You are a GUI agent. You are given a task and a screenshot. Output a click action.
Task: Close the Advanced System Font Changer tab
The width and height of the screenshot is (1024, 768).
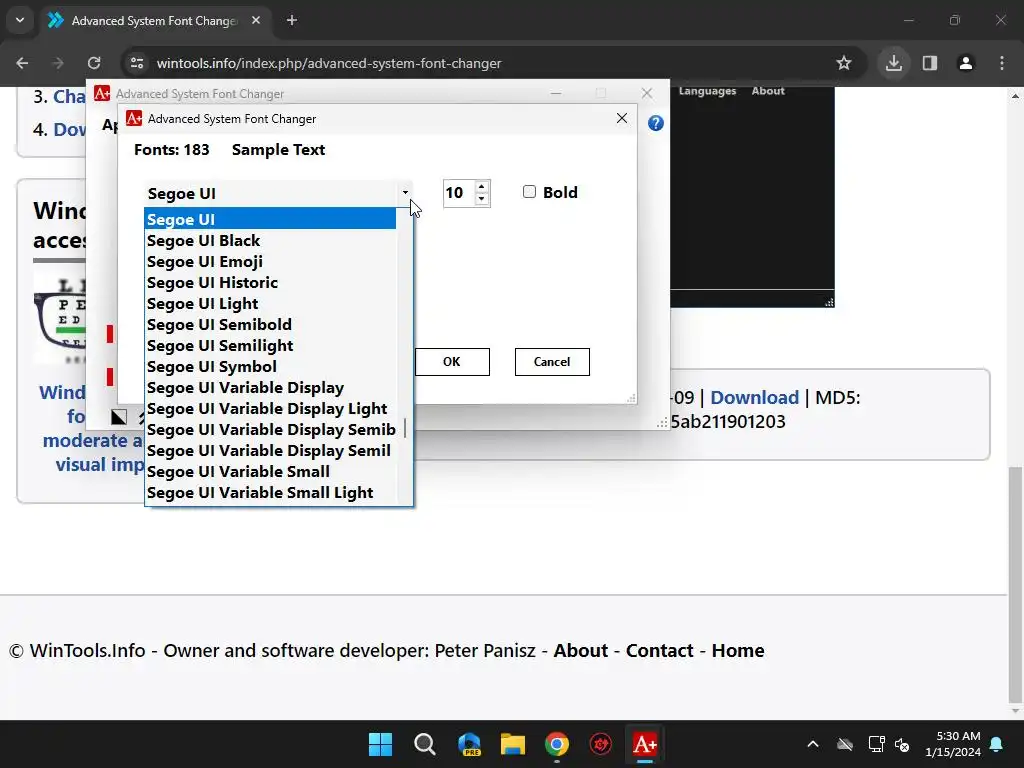pos(256,20)
